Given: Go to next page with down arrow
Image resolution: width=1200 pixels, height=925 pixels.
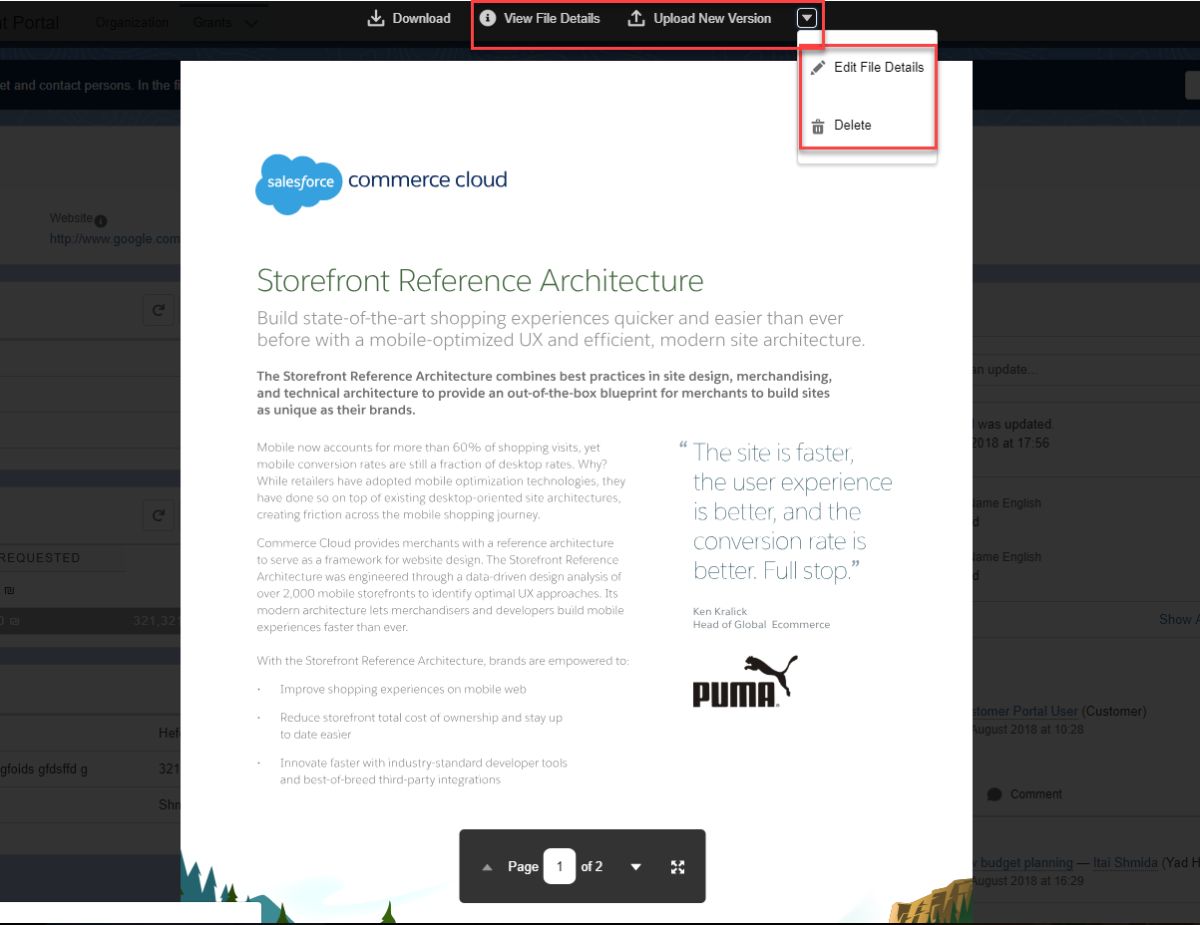Looking at the screenshot, I should point(636,867).
